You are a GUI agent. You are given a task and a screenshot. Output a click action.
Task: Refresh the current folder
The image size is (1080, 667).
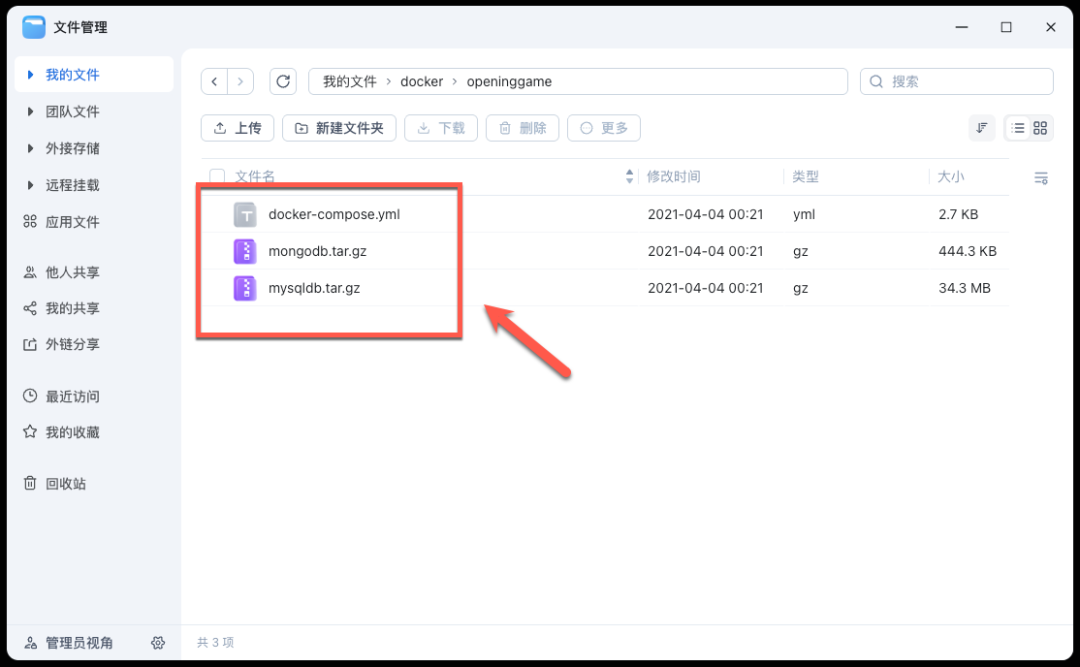(283, 81)
